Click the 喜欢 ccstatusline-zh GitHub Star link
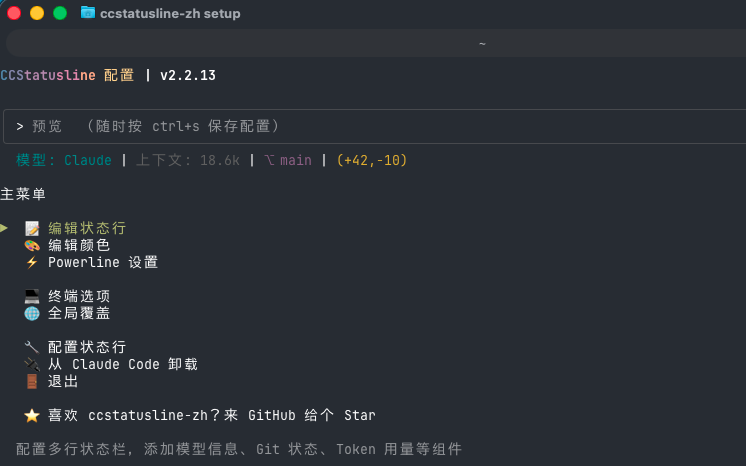 pyautogui.click(x=212, y=416)
